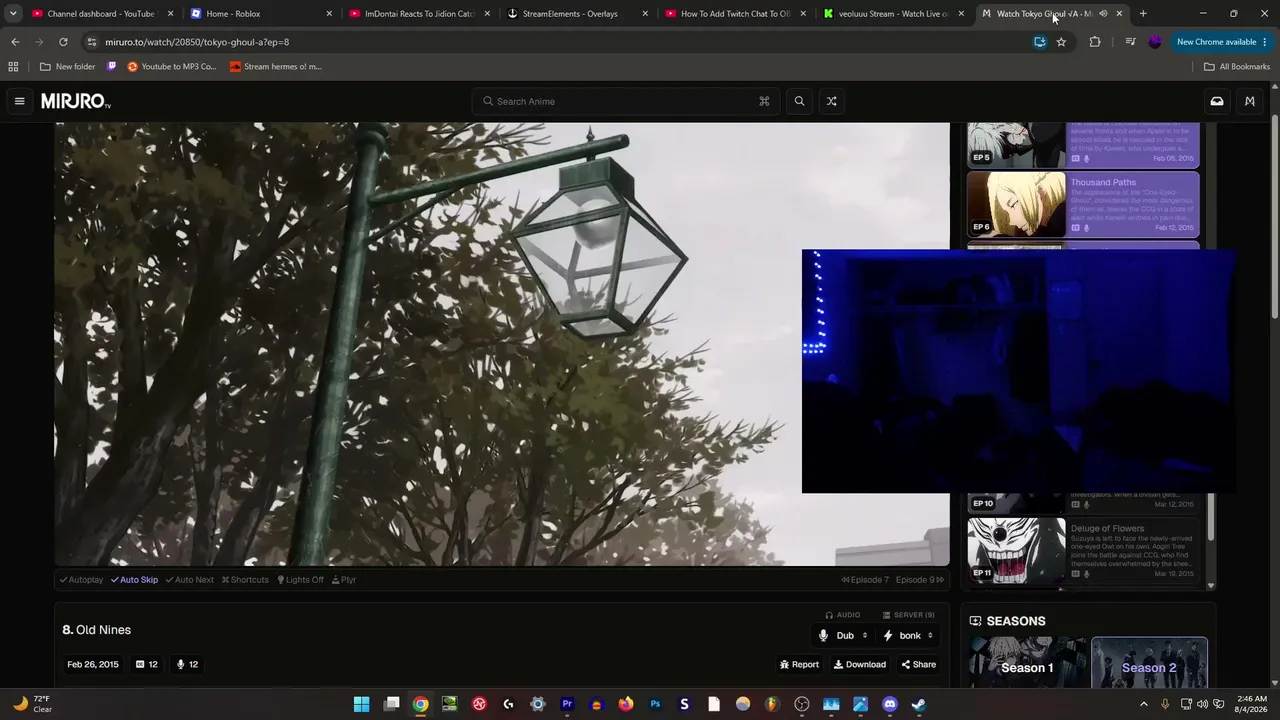
Task: Open Youtube to MP3 bookmark
Action: pos(171,67)
